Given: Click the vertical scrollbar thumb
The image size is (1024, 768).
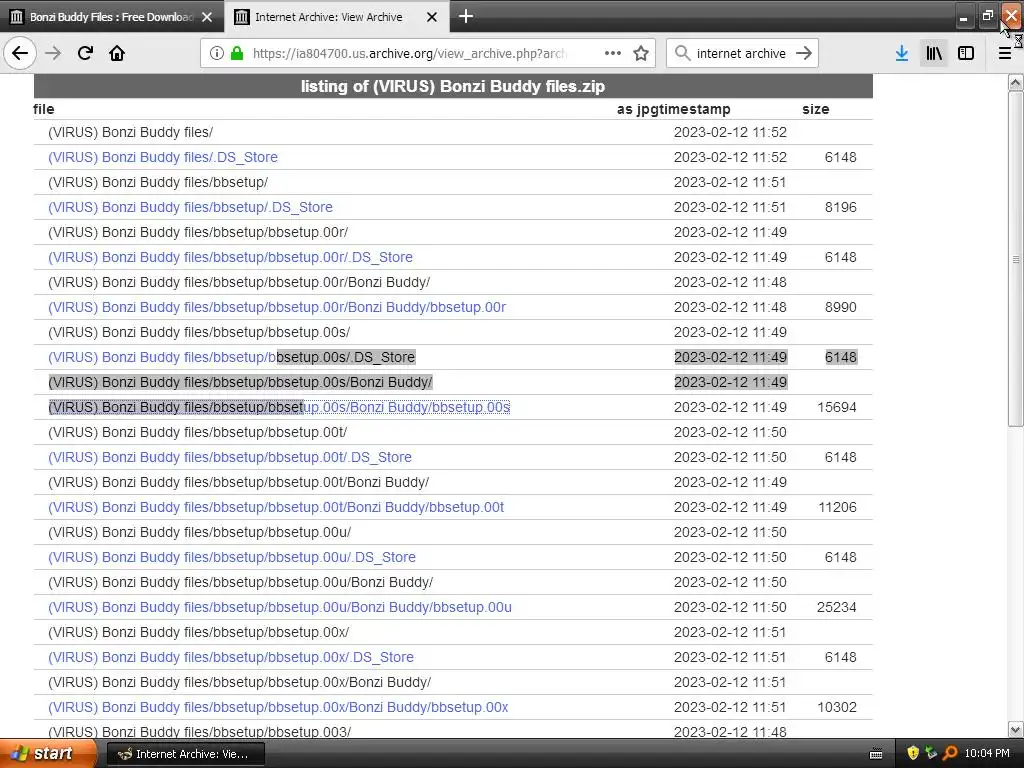Looking at the screenshot, I should click(1016, 259).
